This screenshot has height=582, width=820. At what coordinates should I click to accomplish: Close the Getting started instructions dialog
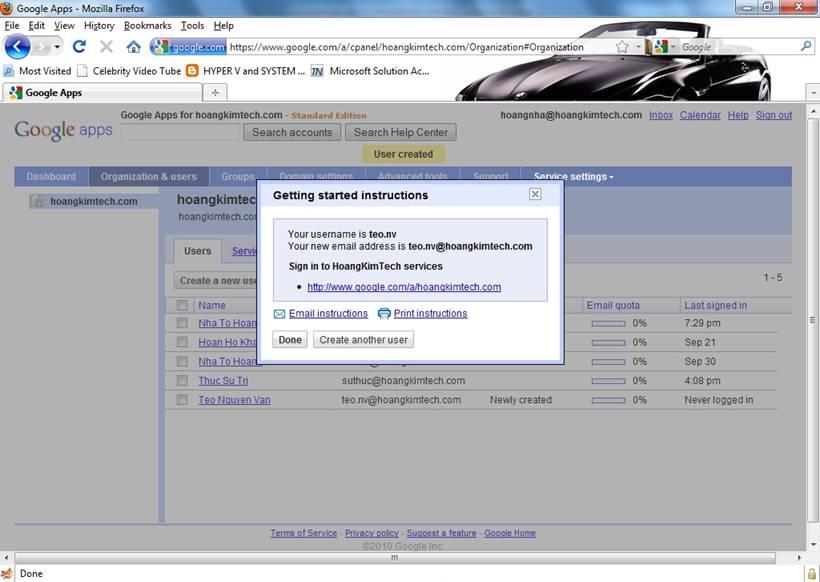(x=534, y=194)
